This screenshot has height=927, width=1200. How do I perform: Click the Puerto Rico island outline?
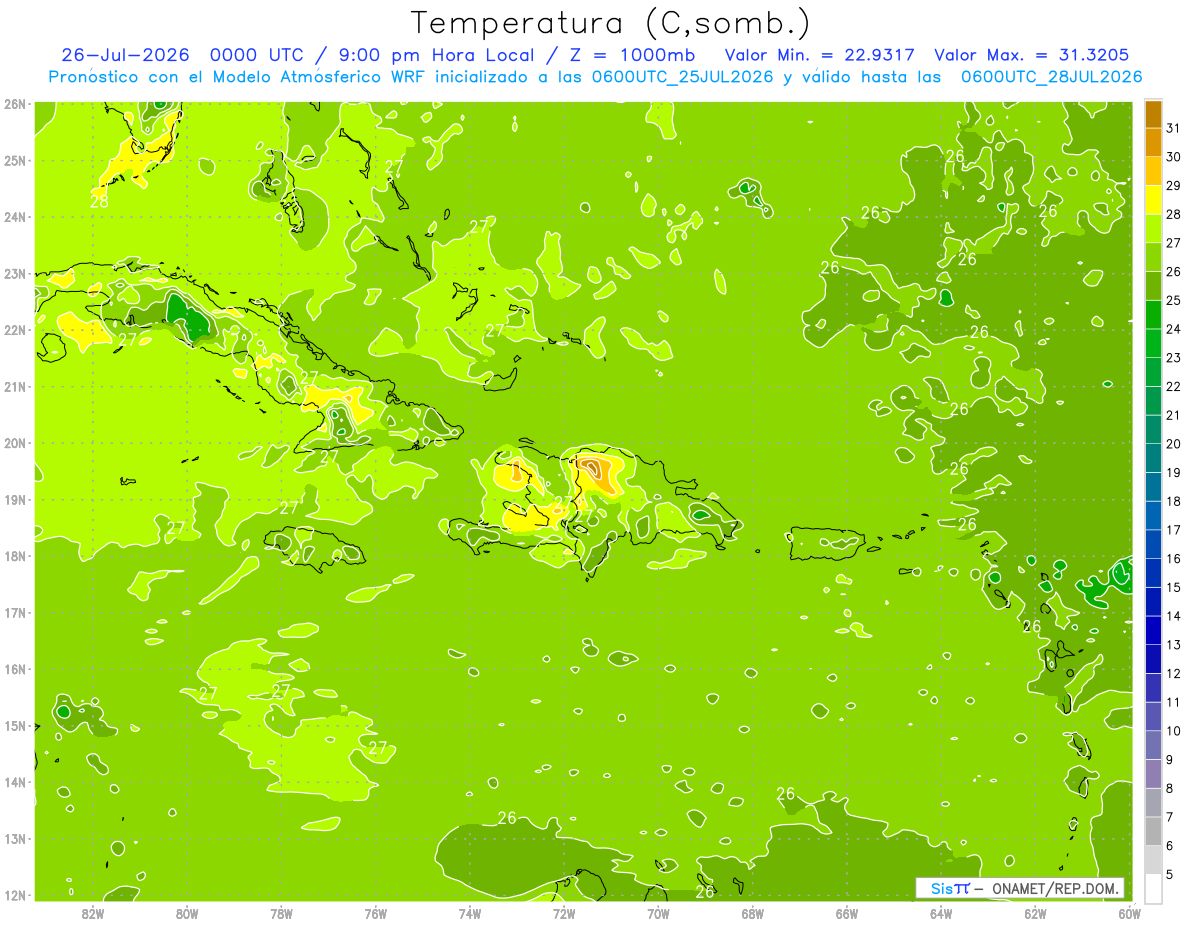point(826,545)
